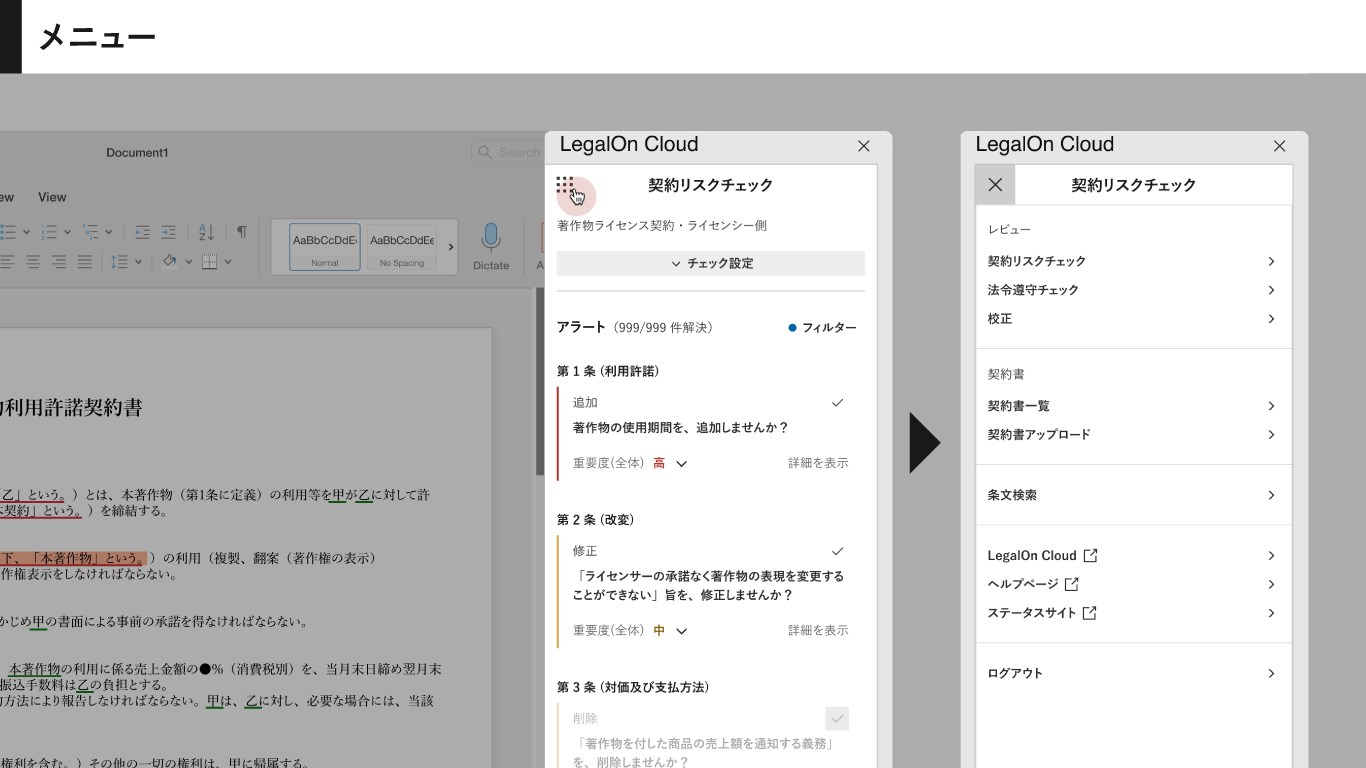This screenshot has height=768, width=1366.
Task: Open the shading color dropdown arrow in Word
Action: coord(188,262)
